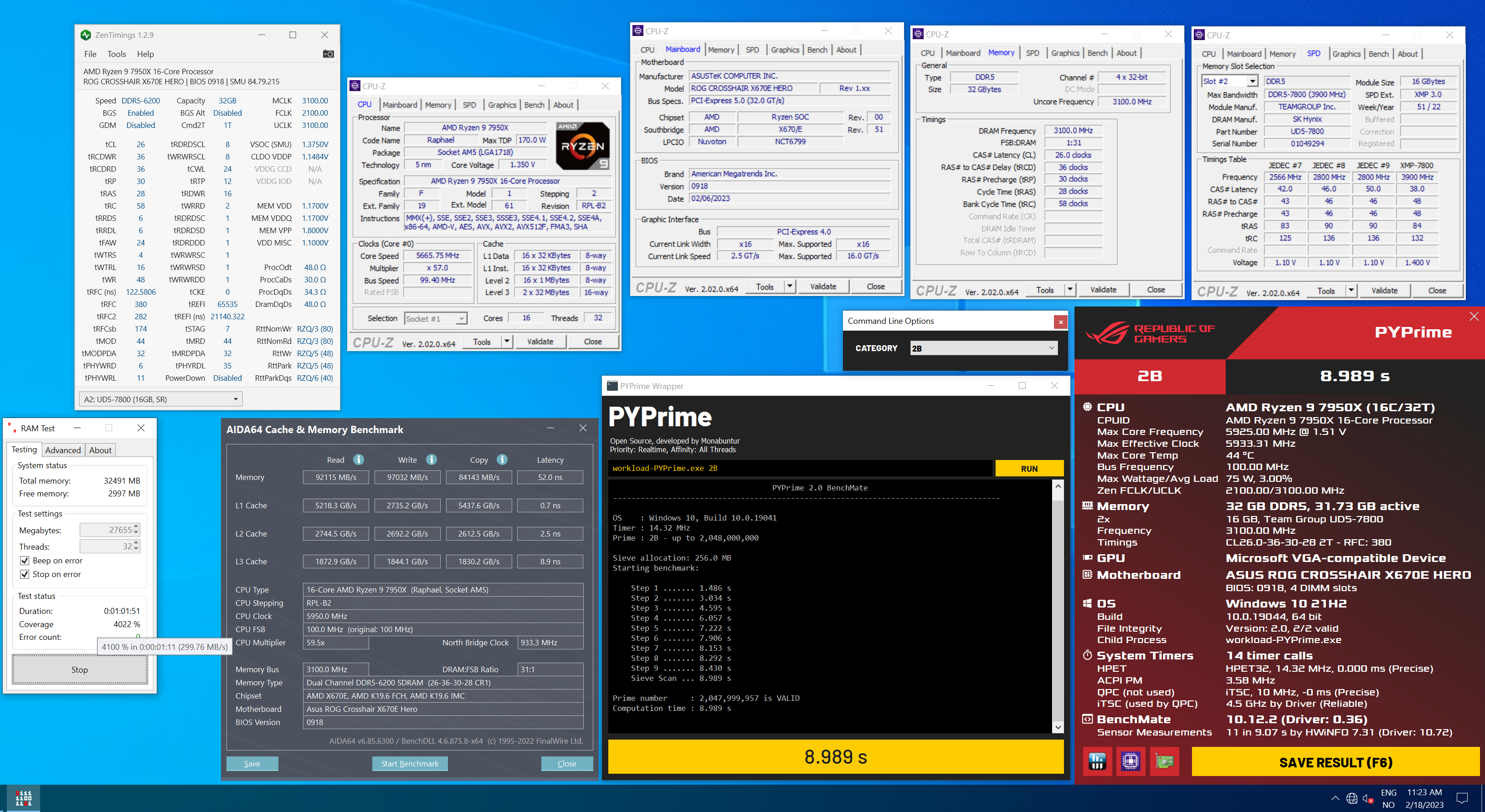Click SAVE RESULT (F6) button
The width and height of the screenshot is (1485, 812).
pos(1336,762)
